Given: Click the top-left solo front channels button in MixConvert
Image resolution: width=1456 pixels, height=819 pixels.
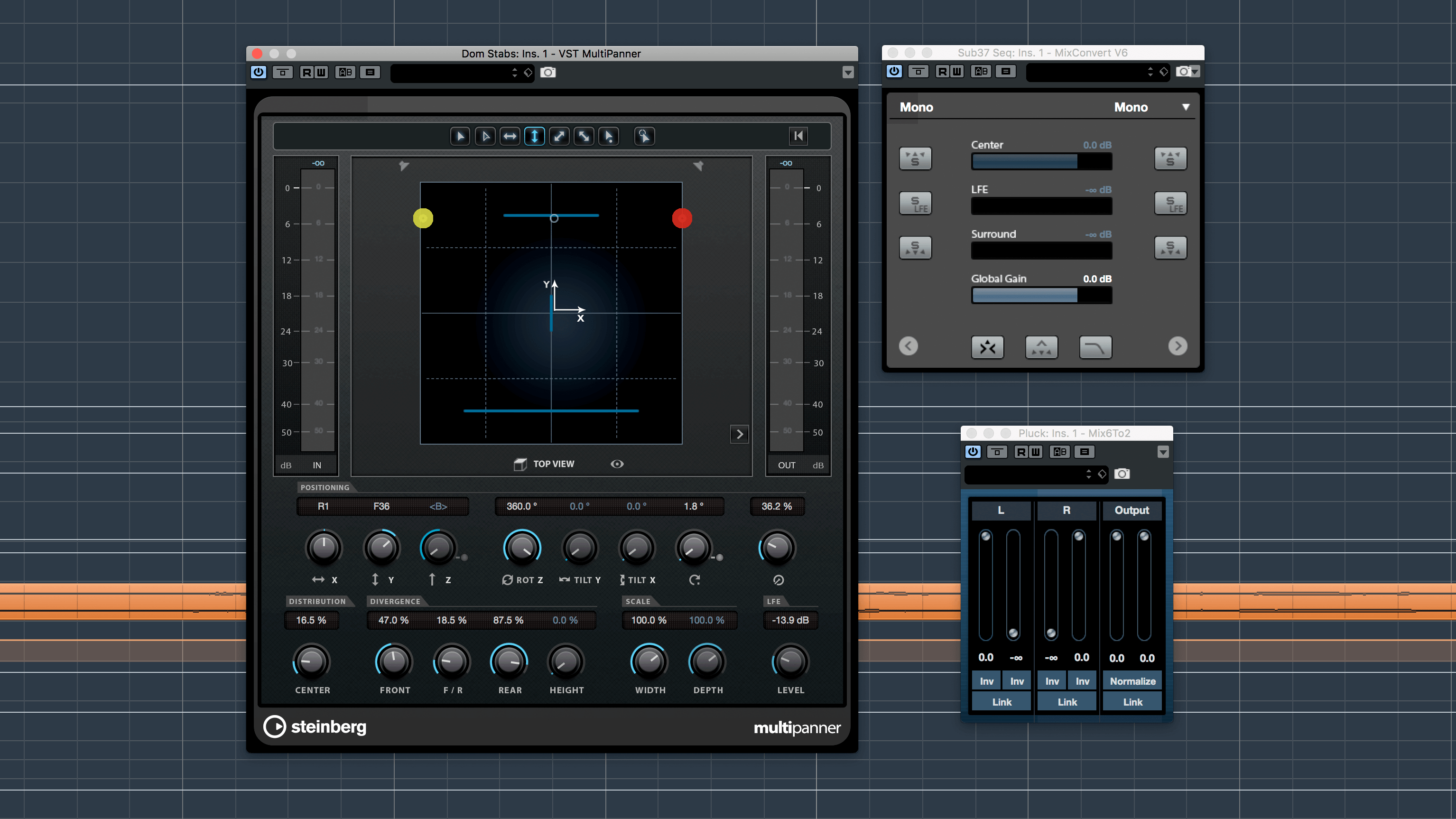Looking at the screenshot, I should [x=915, y=158].
